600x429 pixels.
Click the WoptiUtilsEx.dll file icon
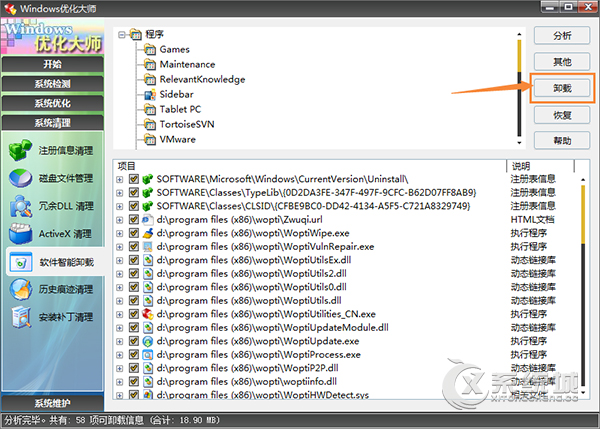click(147, 260)
